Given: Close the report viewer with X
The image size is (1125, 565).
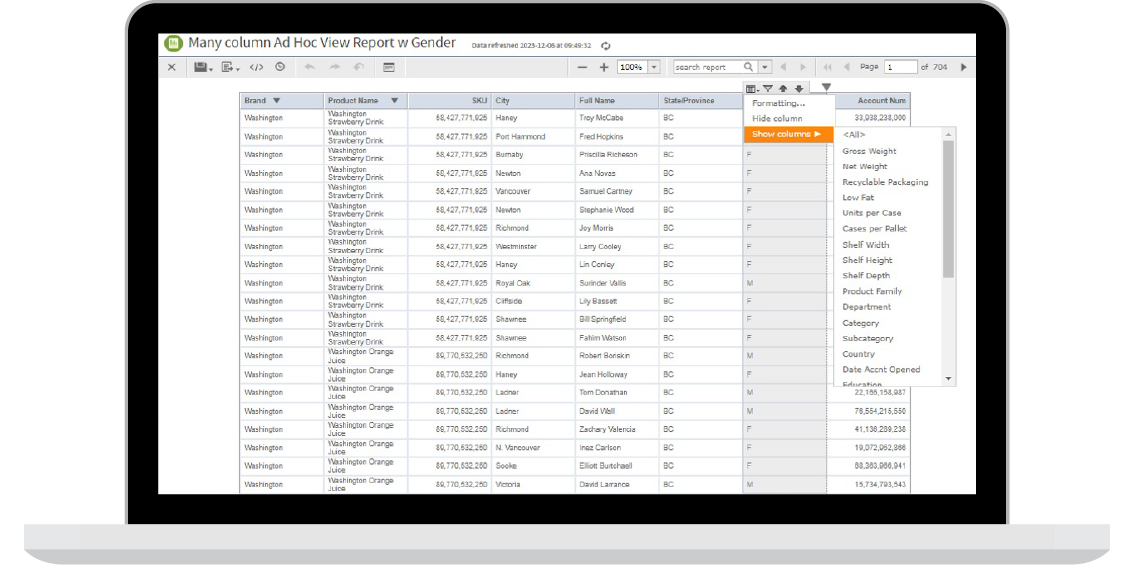Looking at the screenshot, I should pyautogui.click(x=171, y=67).
